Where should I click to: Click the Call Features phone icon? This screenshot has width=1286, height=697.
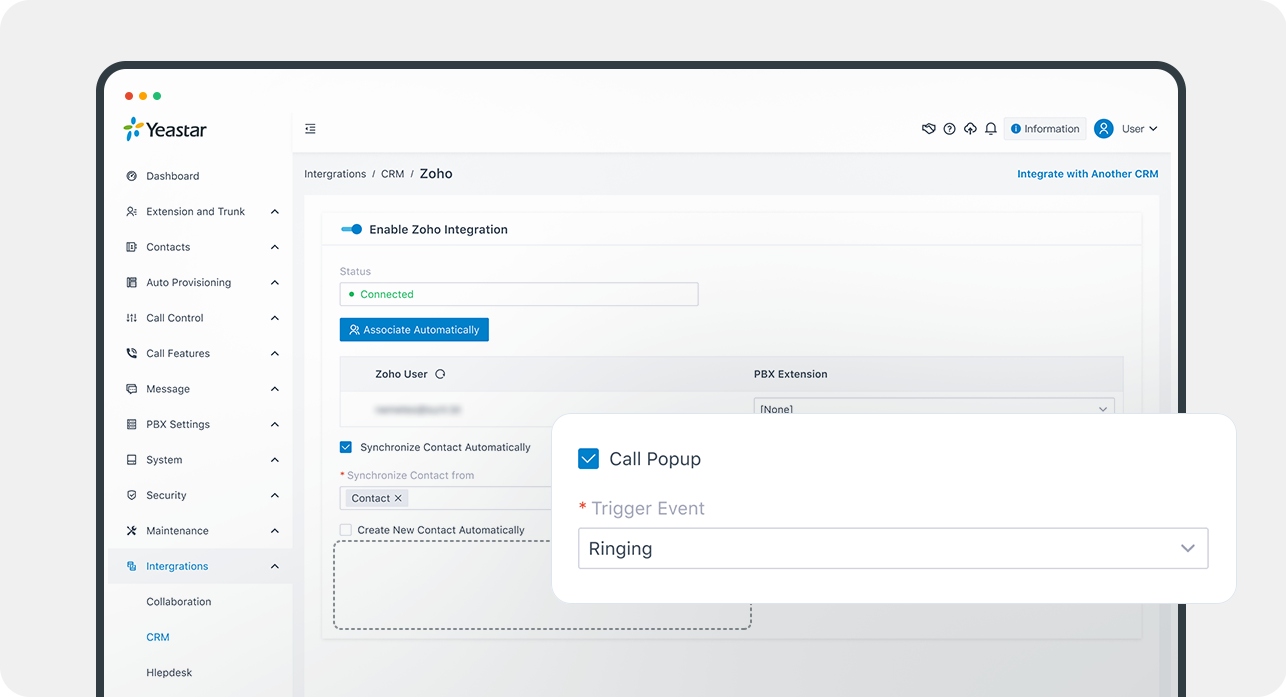(x=132, y=354)
